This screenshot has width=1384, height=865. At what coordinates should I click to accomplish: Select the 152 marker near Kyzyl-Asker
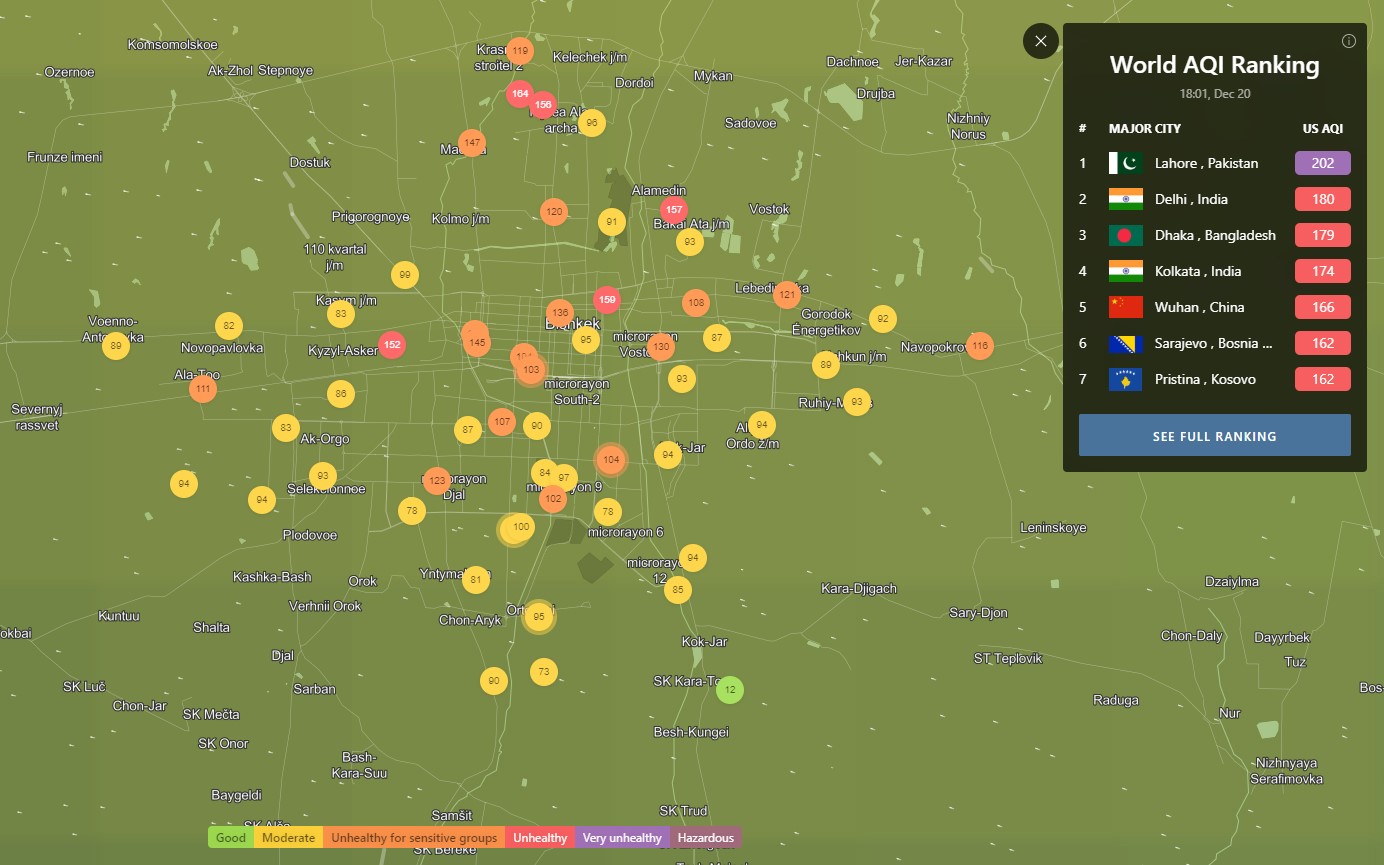pos(392,345)
